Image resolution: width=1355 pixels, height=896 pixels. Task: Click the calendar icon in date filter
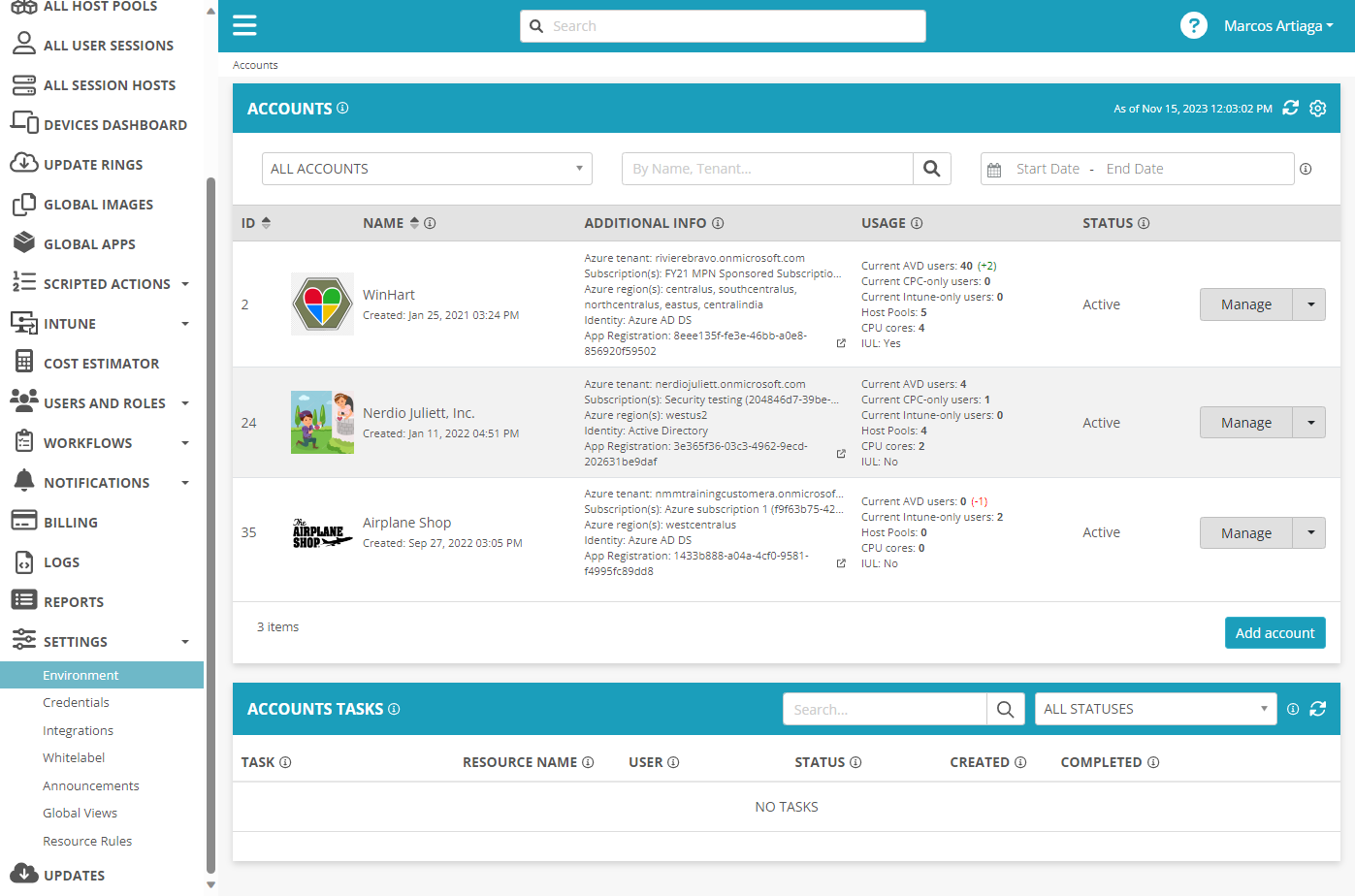[x=994, y=170]
